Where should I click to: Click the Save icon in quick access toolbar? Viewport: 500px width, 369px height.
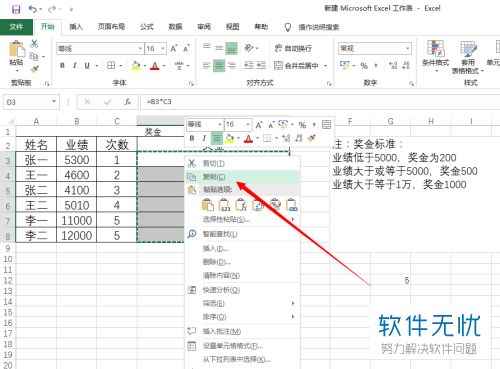pyautogui.click(x=15, y=9)
